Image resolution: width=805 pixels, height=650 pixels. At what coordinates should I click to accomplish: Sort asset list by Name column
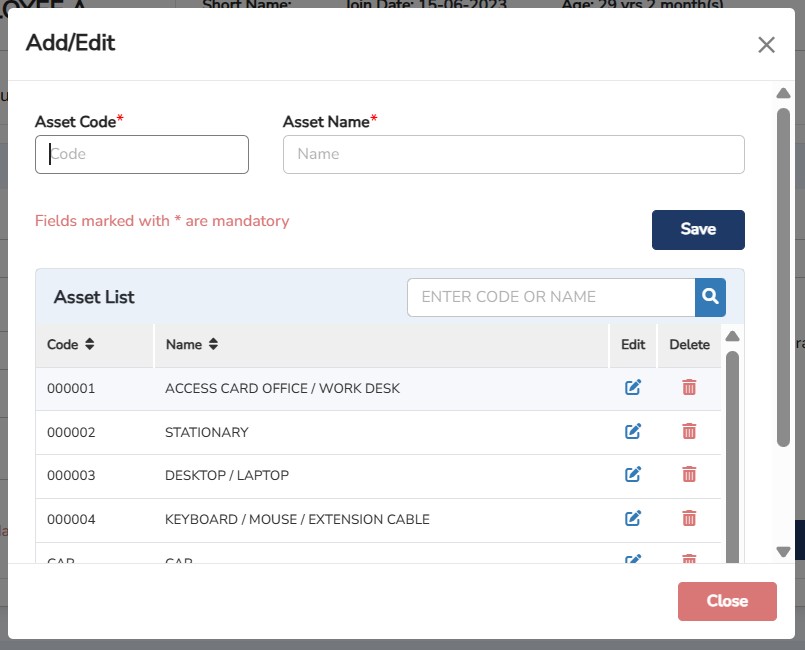213,345
